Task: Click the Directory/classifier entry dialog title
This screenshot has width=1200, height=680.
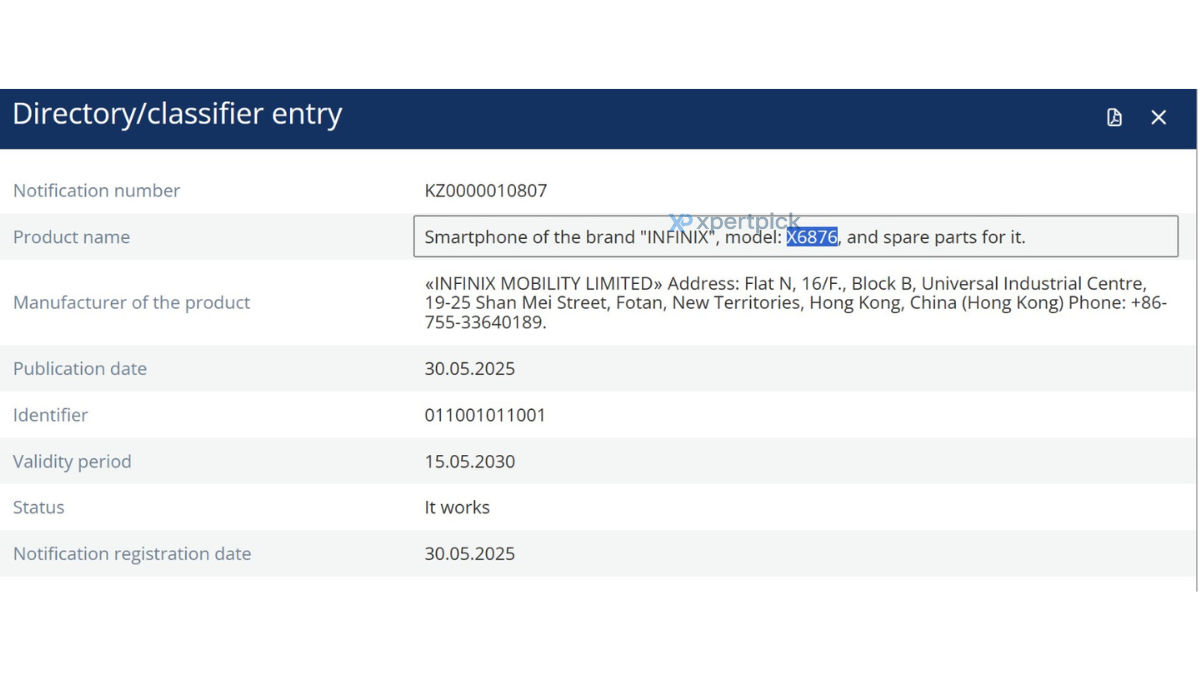Action: pos(177,114)
